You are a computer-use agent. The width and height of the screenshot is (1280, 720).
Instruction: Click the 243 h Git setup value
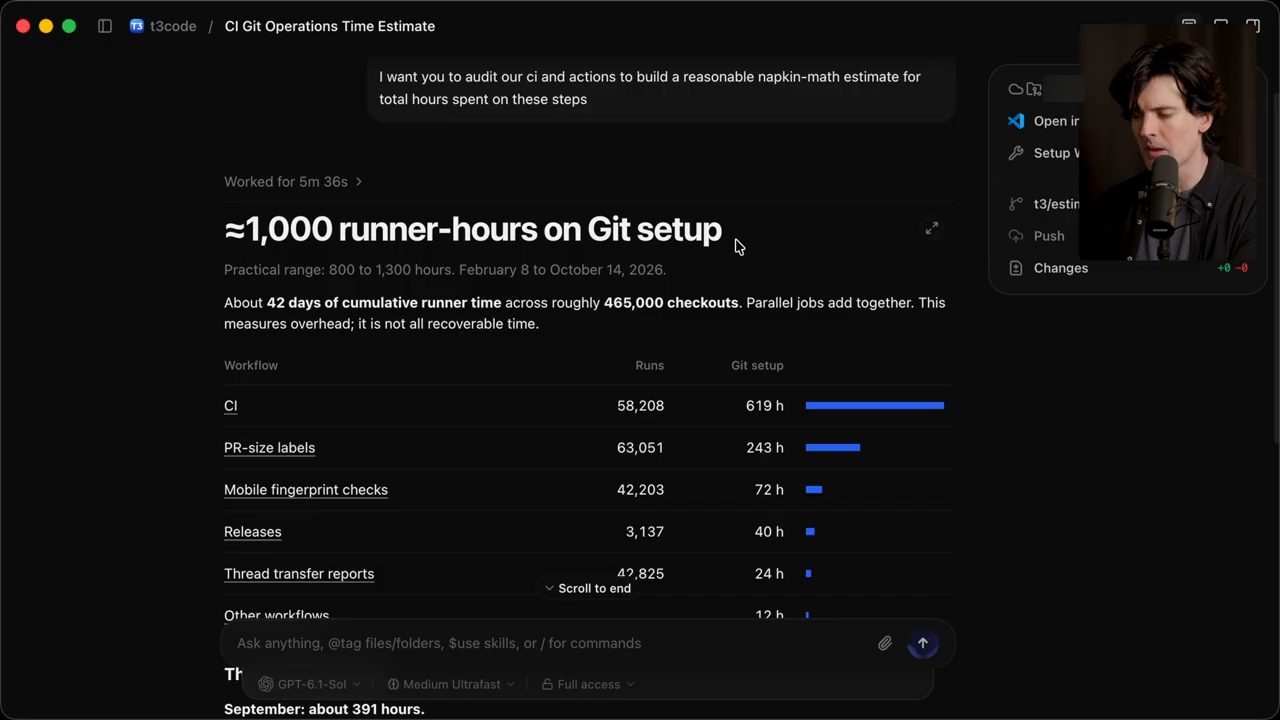[x=765, y=448]
